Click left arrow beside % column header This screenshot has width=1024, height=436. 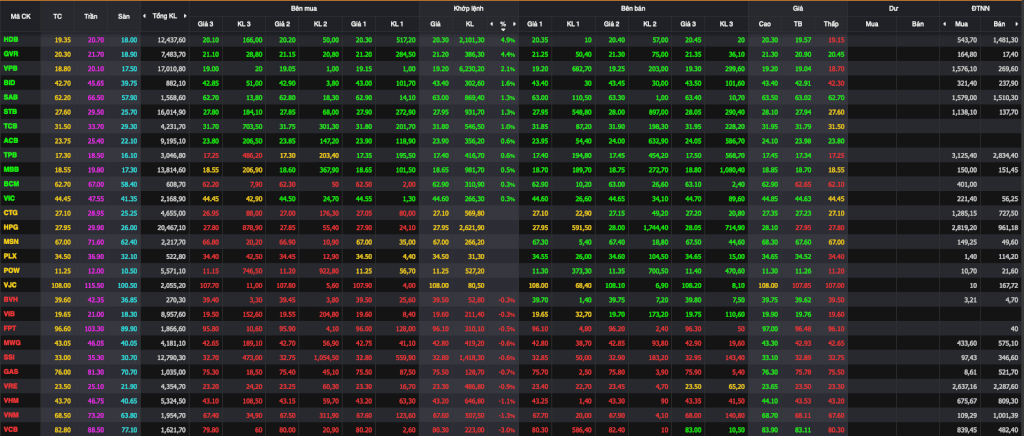pos(491,24)
